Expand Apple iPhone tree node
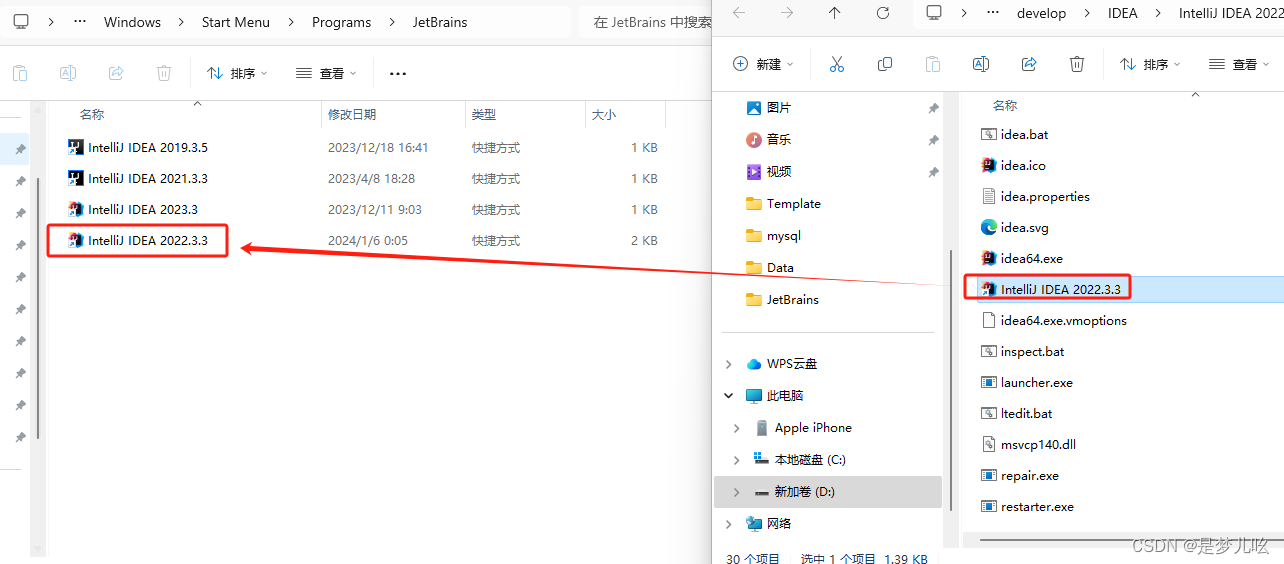This screenshot has height=564, width=1284. click(x=737, y=428)
